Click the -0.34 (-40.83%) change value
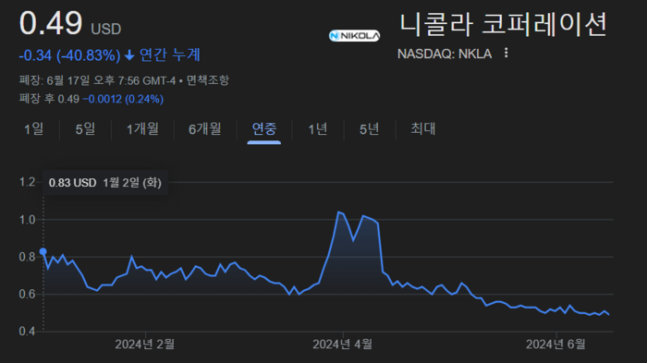Viewport: 647px width, 363px height. [69, 55]
